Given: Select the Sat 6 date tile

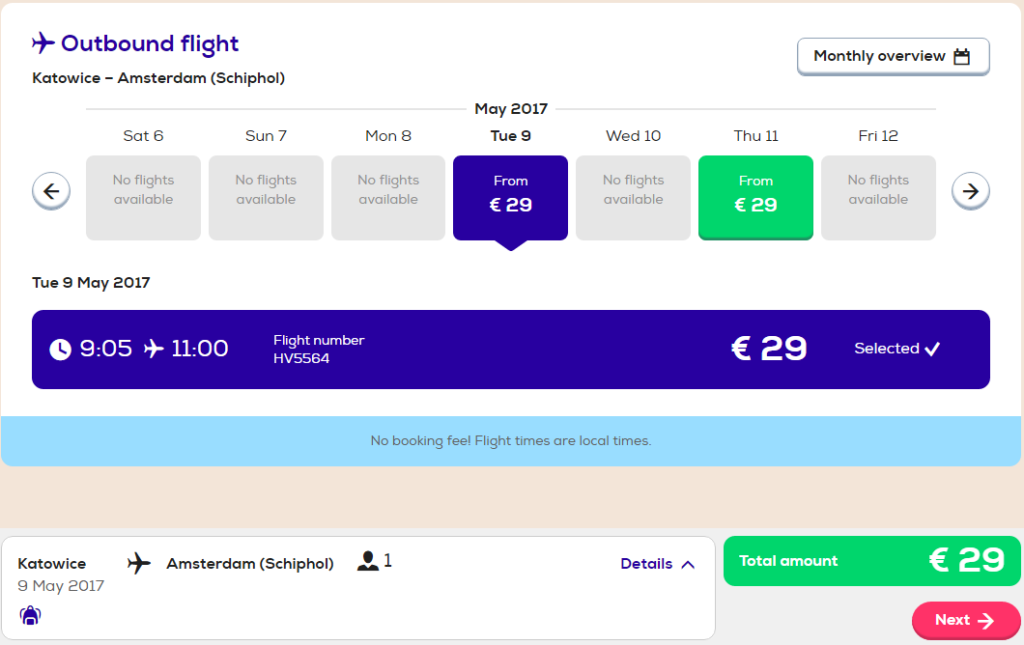Looking at the screenshot, I should pyautogui.click(x=143, y=197).
